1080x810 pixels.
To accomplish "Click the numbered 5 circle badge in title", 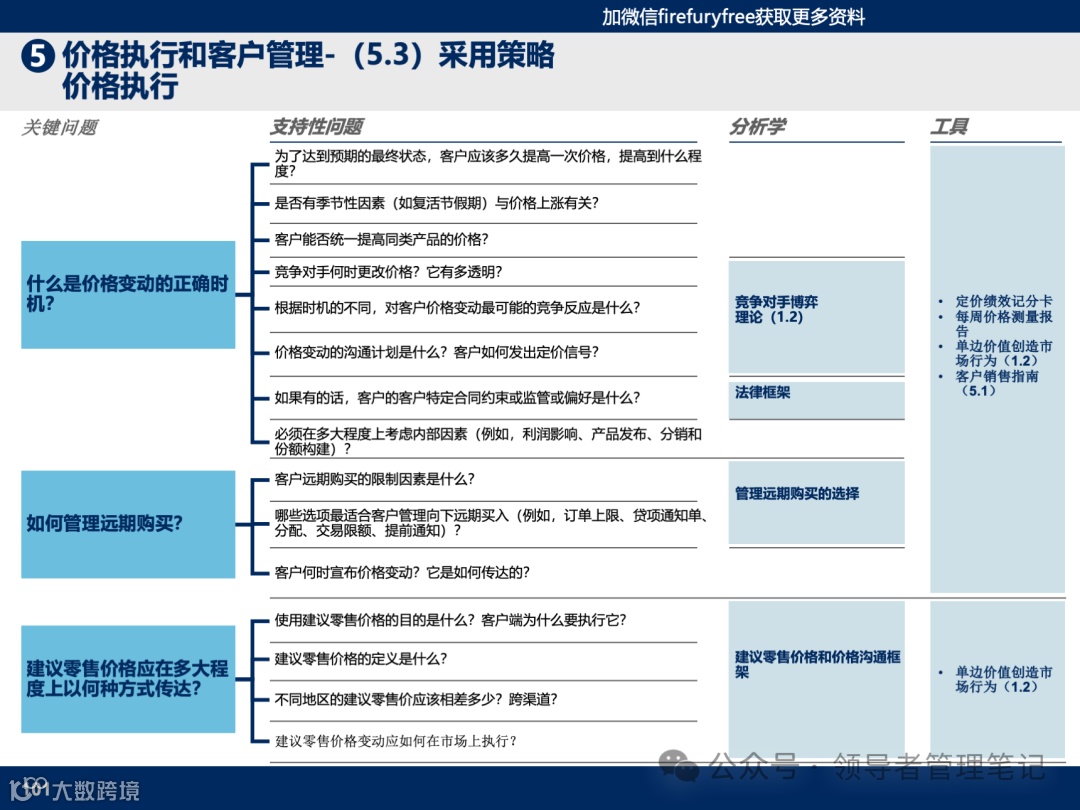I will click(38, 56).
